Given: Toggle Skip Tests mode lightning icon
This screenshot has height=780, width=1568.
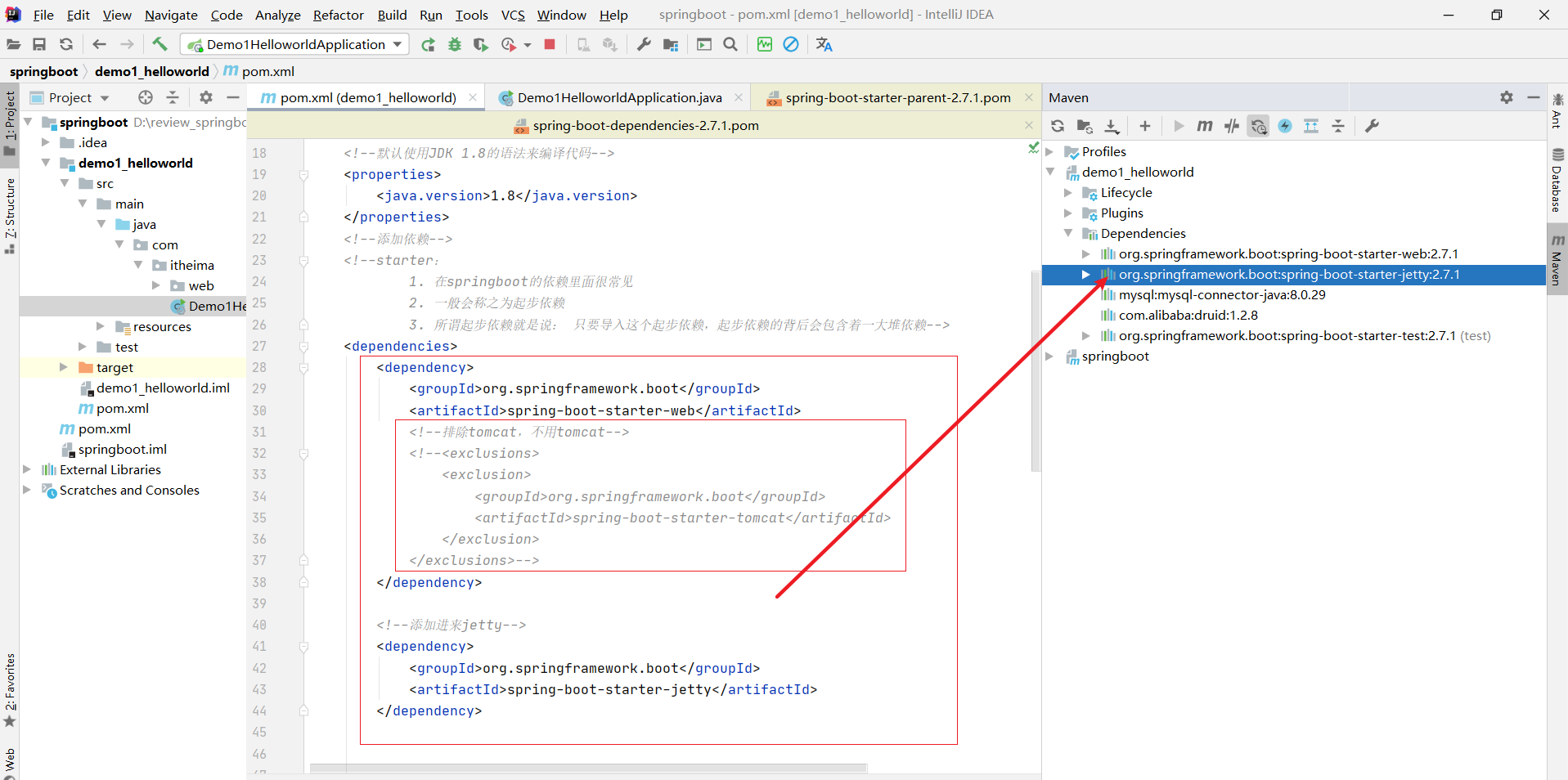Looking at the screenshot, I should point(1285,126).
